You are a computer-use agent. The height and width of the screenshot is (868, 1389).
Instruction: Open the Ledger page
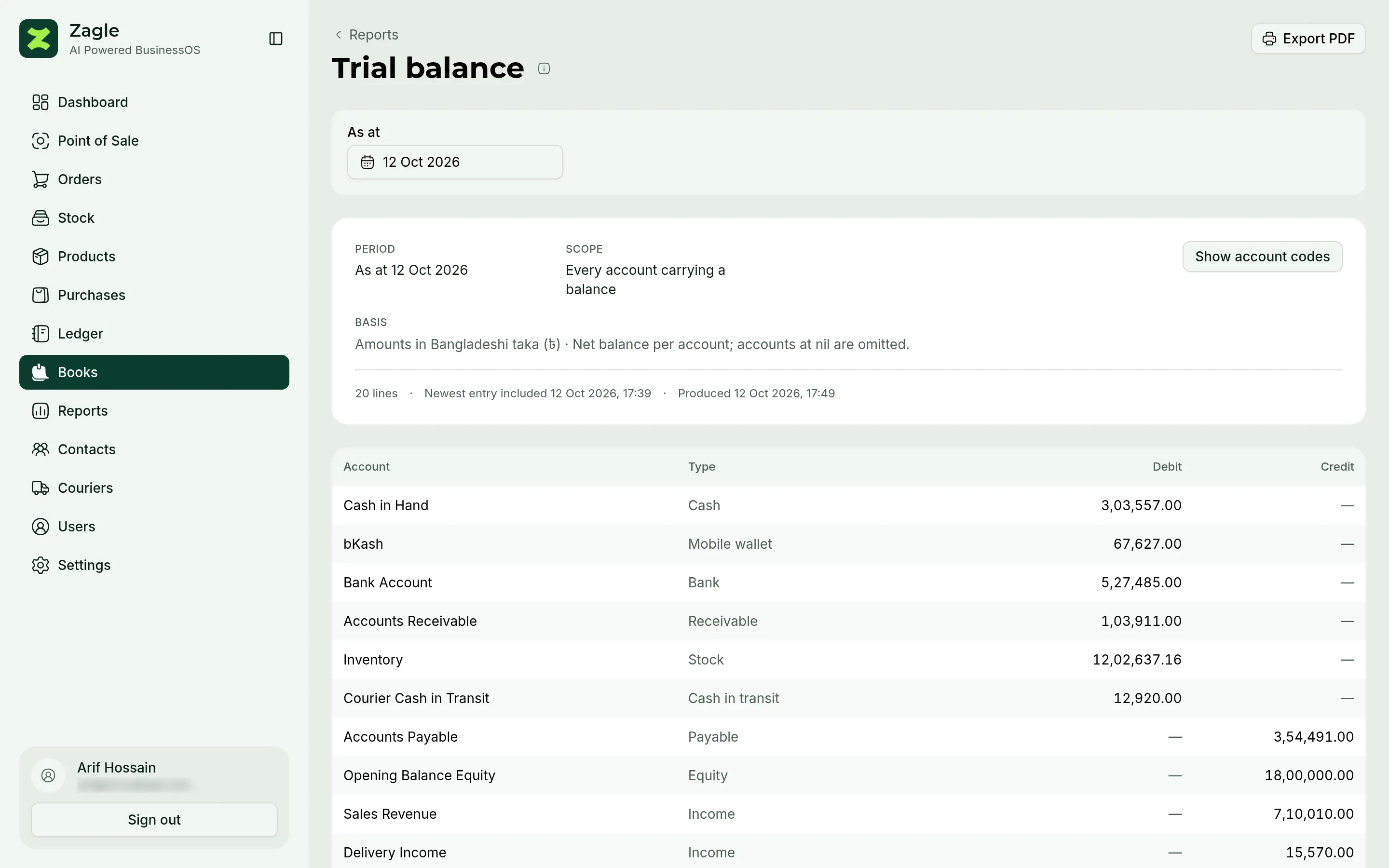[154, 334]
